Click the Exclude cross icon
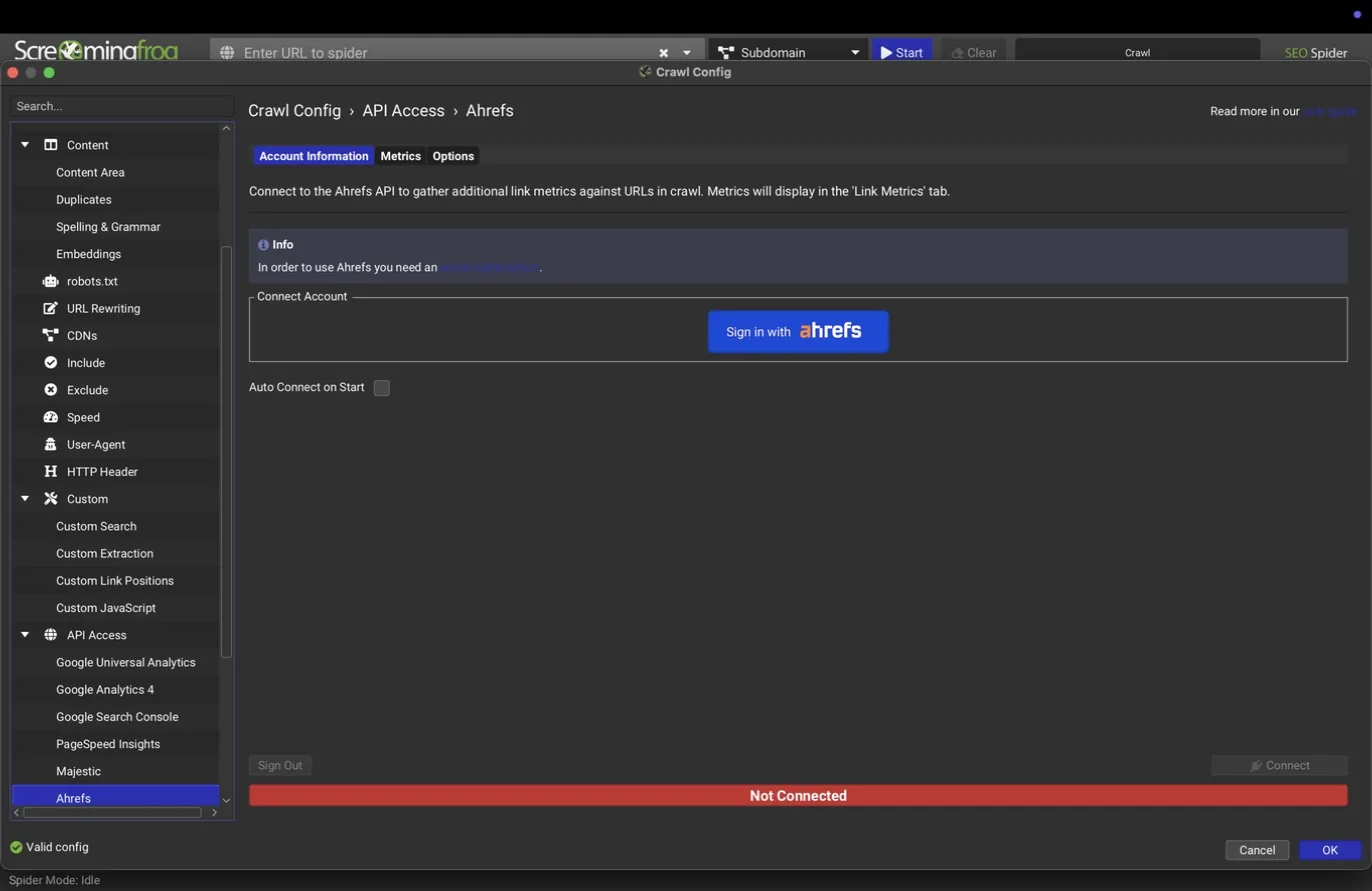 click(51, 389)
